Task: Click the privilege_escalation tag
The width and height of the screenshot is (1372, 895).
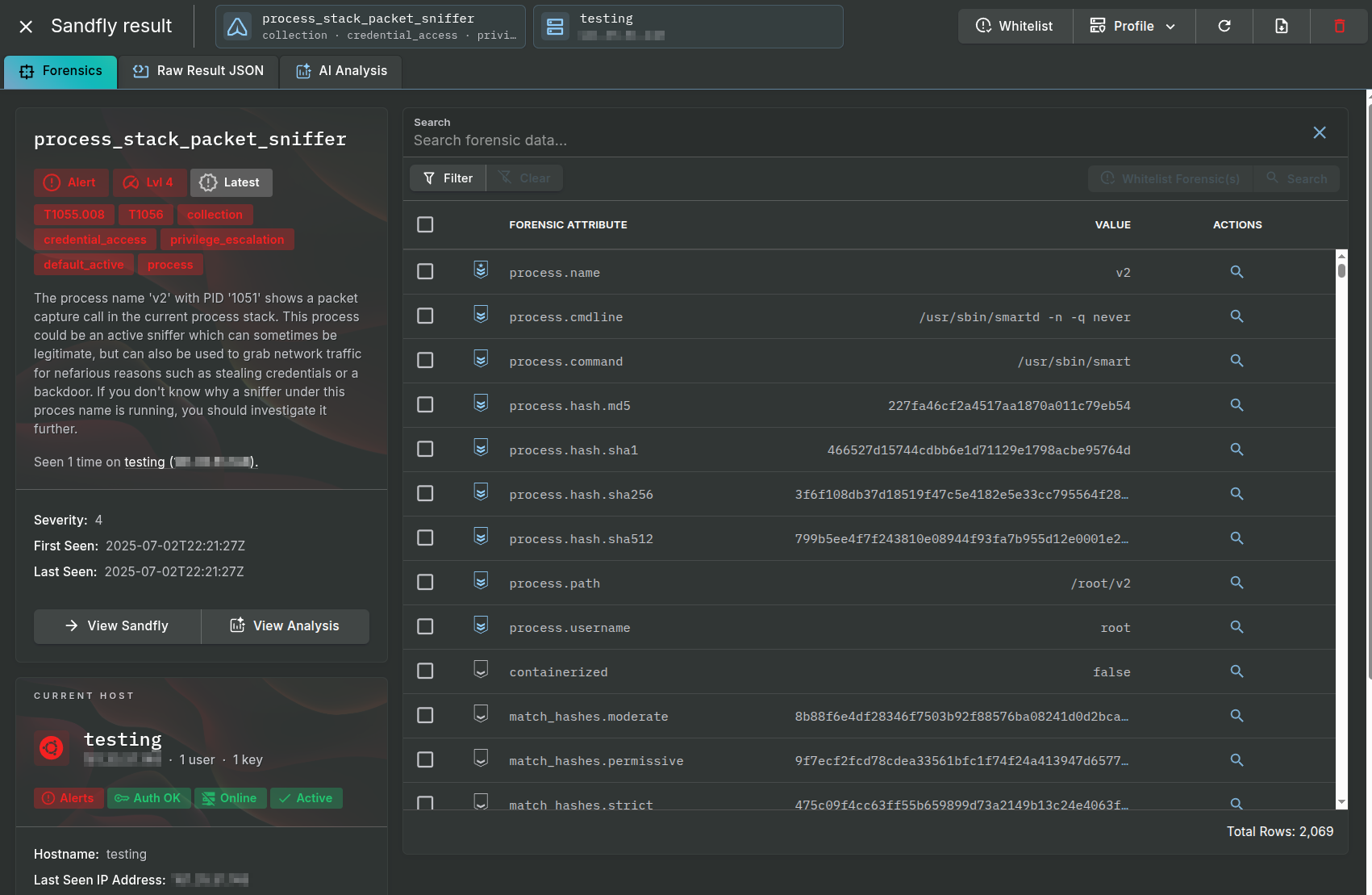Action: [227, 240]
